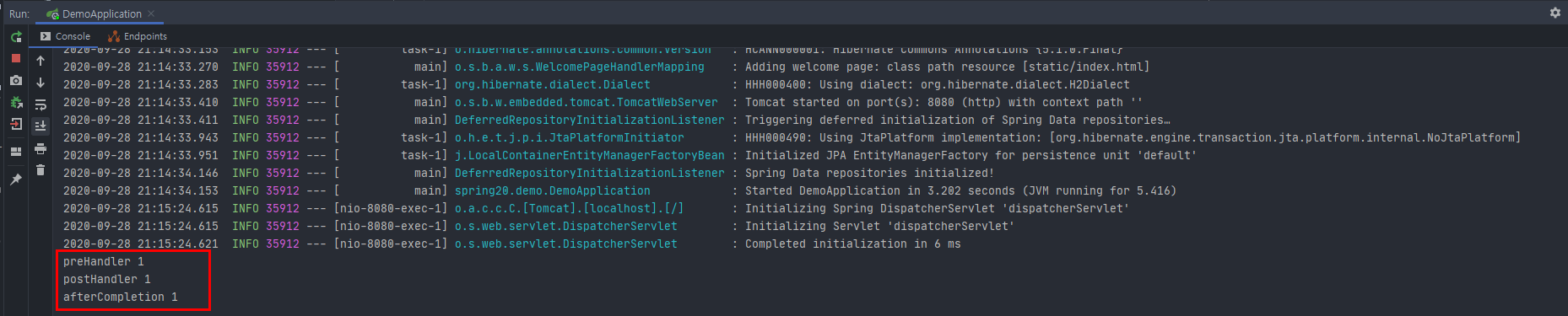Click 'Adding welcome page' log message
Screen dimensions: 1568x316
[x=947, y=67]
